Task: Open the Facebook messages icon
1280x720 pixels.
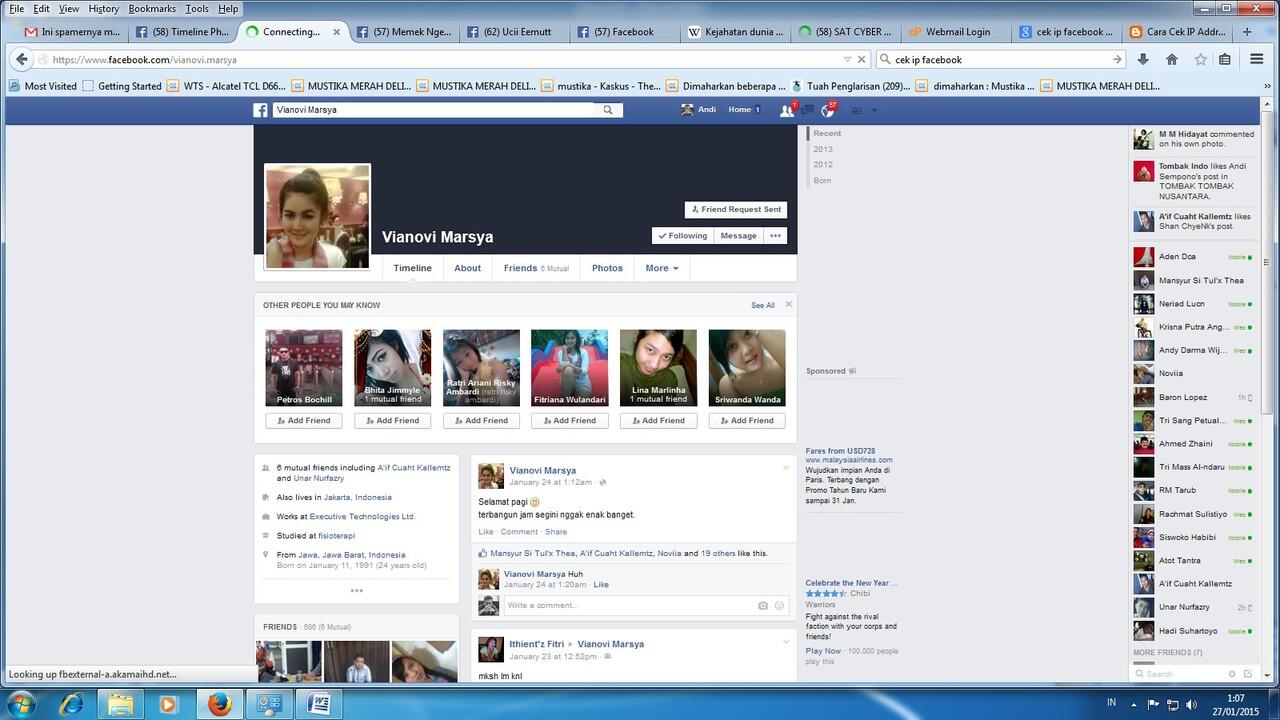Action: point(809,110)
